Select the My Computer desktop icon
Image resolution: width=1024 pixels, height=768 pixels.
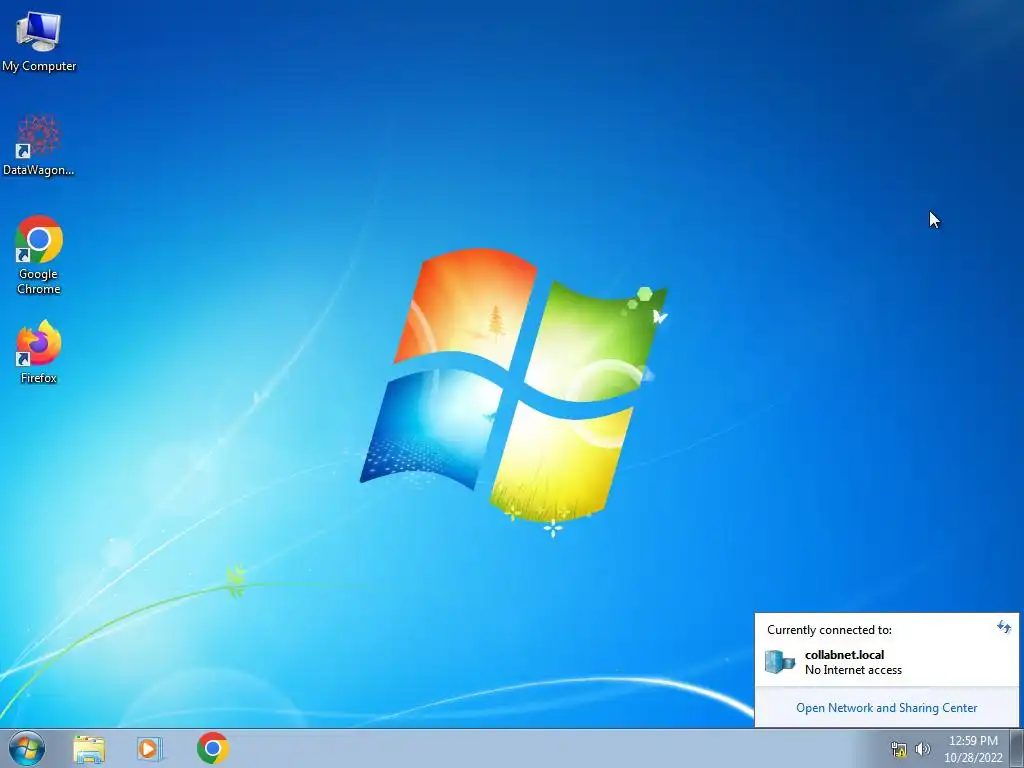coord(39,42)
